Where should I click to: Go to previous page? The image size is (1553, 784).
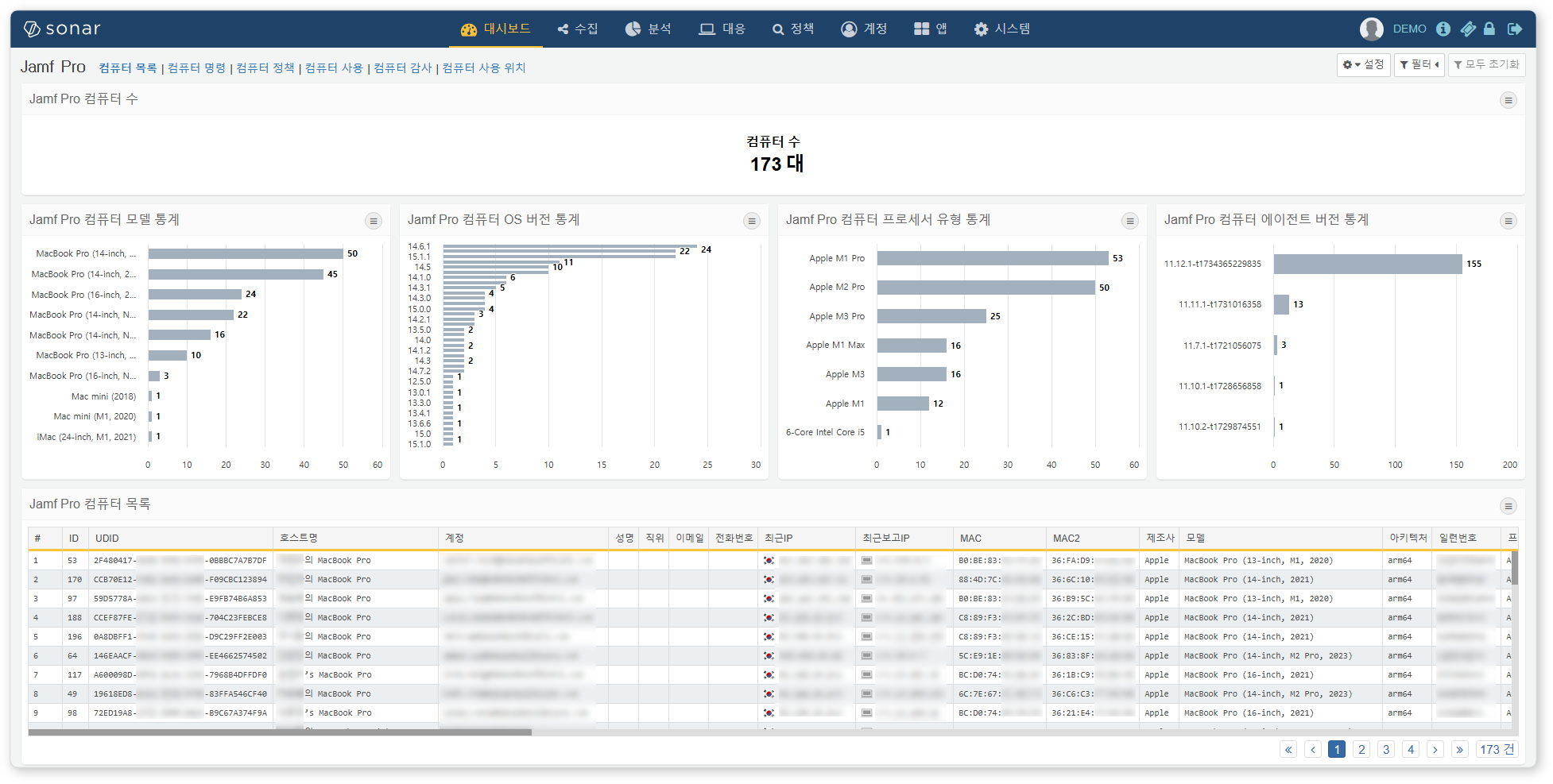point(1313,750)
